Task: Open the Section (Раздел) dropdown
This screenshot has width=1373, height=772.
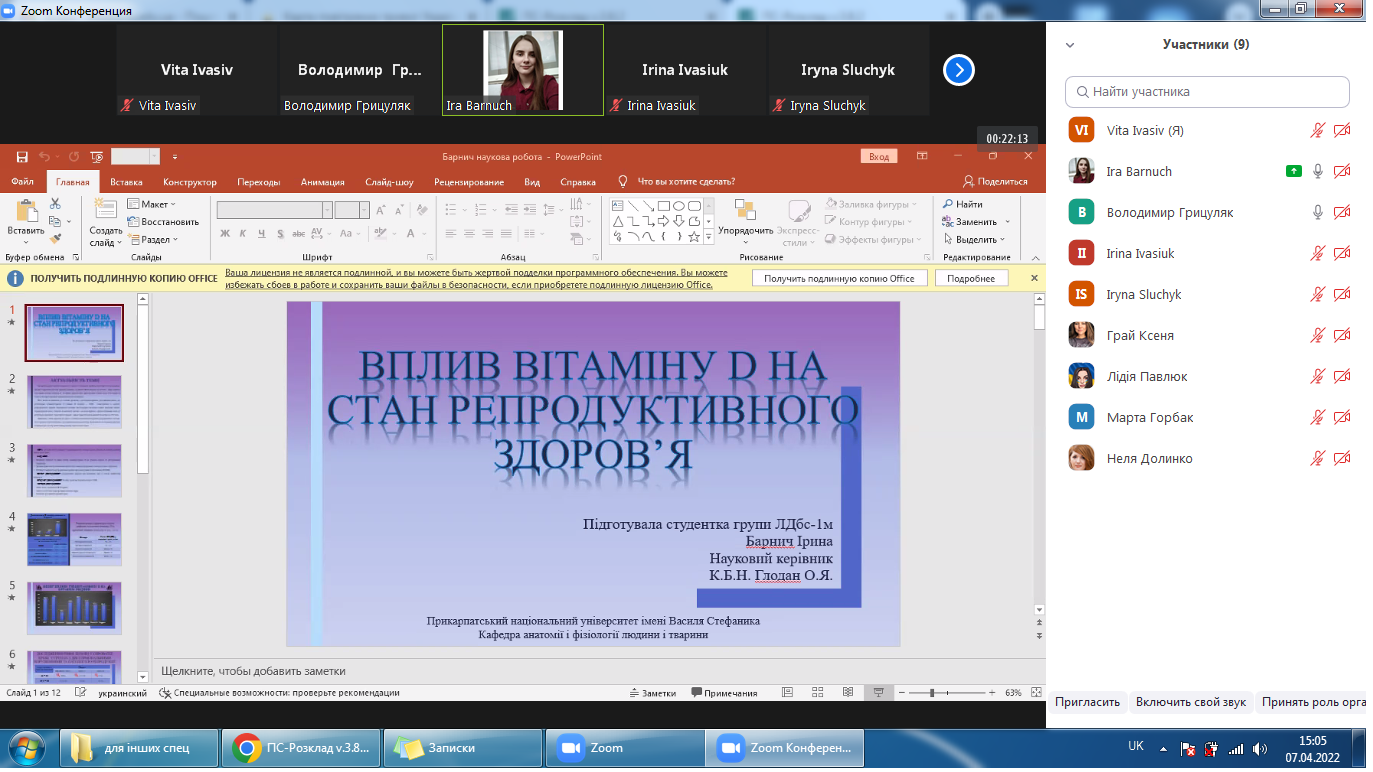Action: coord(154,239)
